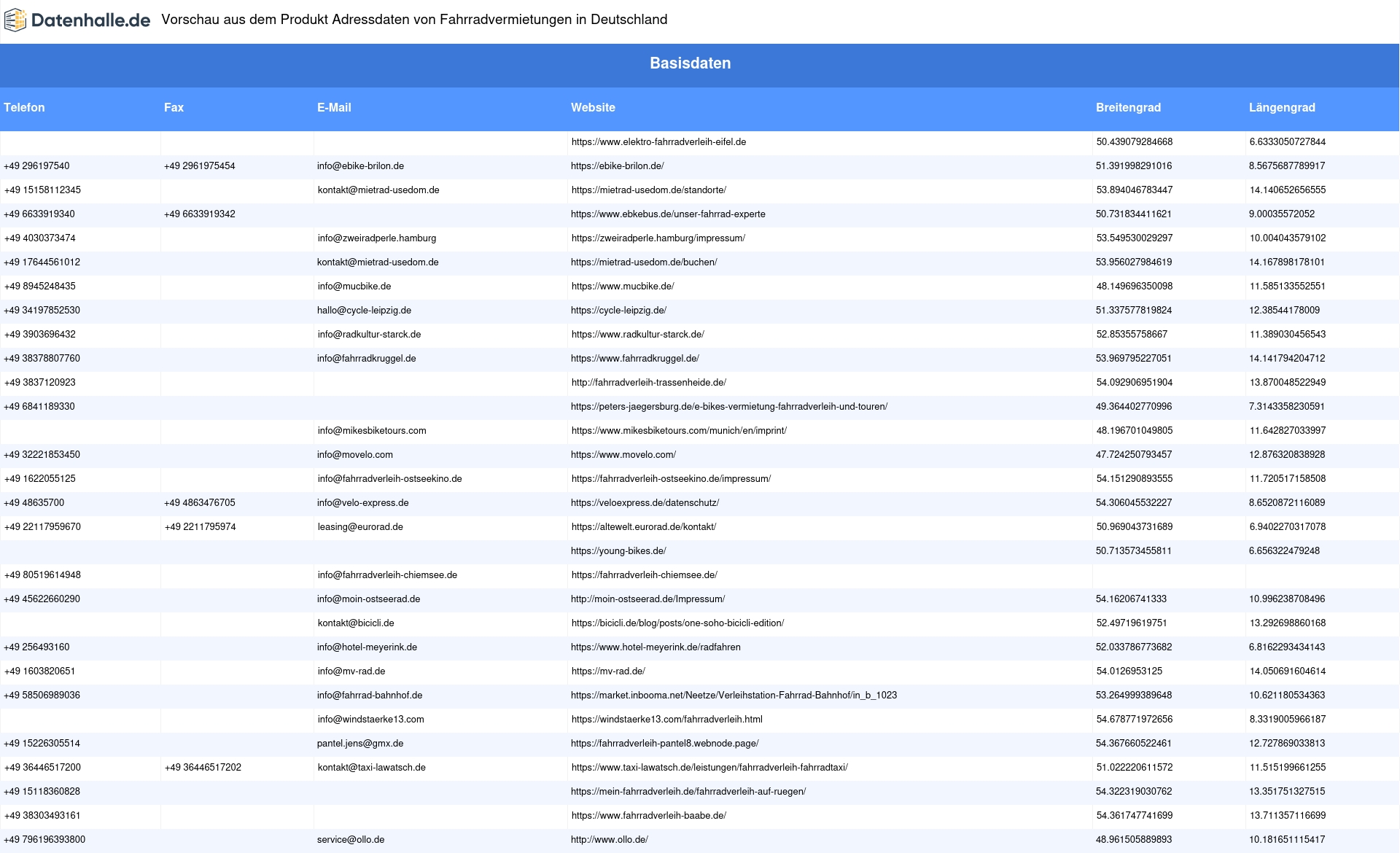Click email info@fahrradverleih-chiemsee.de
1400x853 pixels.
click(387, 575)
